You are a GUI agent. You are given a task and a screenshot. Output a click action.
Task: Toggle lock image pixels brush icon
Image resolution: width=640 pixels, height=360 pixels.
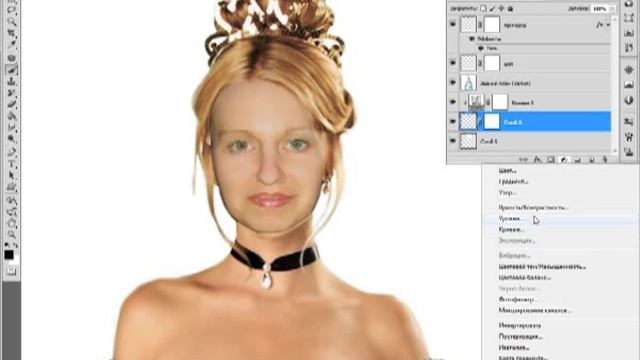tap(493, 9)
